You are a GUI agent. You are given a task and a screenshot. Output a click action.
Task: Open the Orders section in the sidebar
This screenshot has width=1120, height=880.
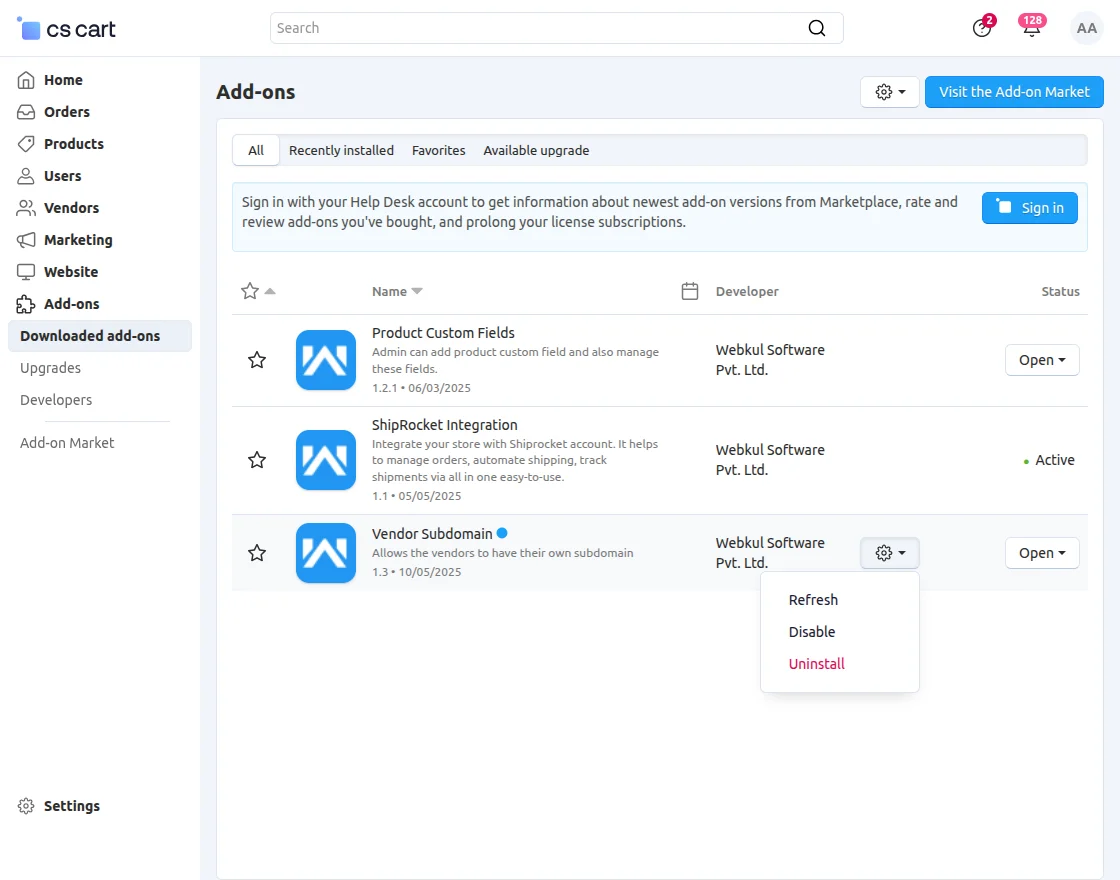pyautogui.click(x=68, y=111)
